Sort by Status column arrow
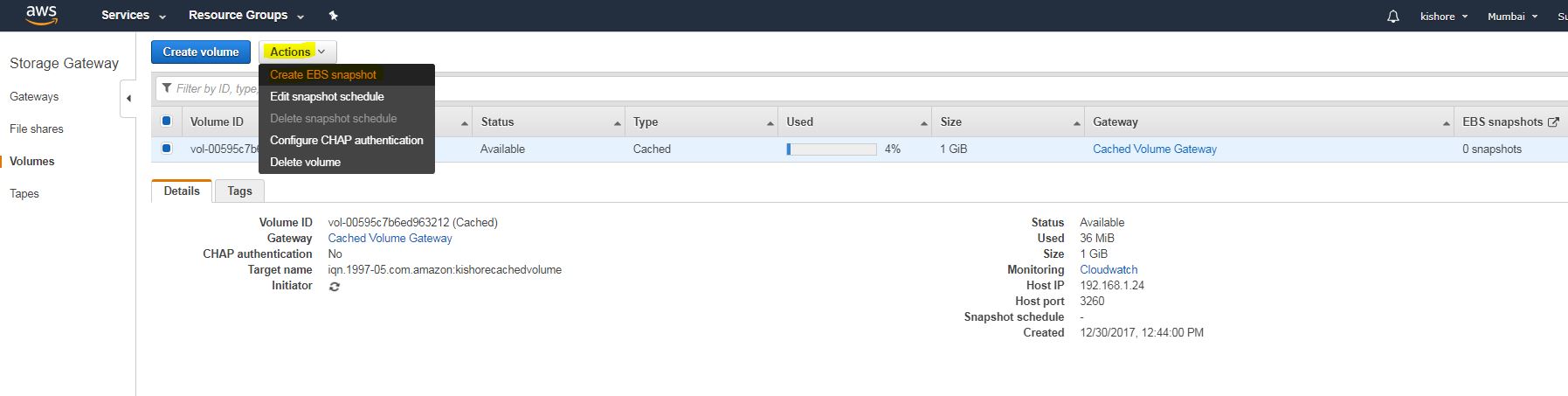This screenshot has width=1568, height=396. tap(617, 123)
